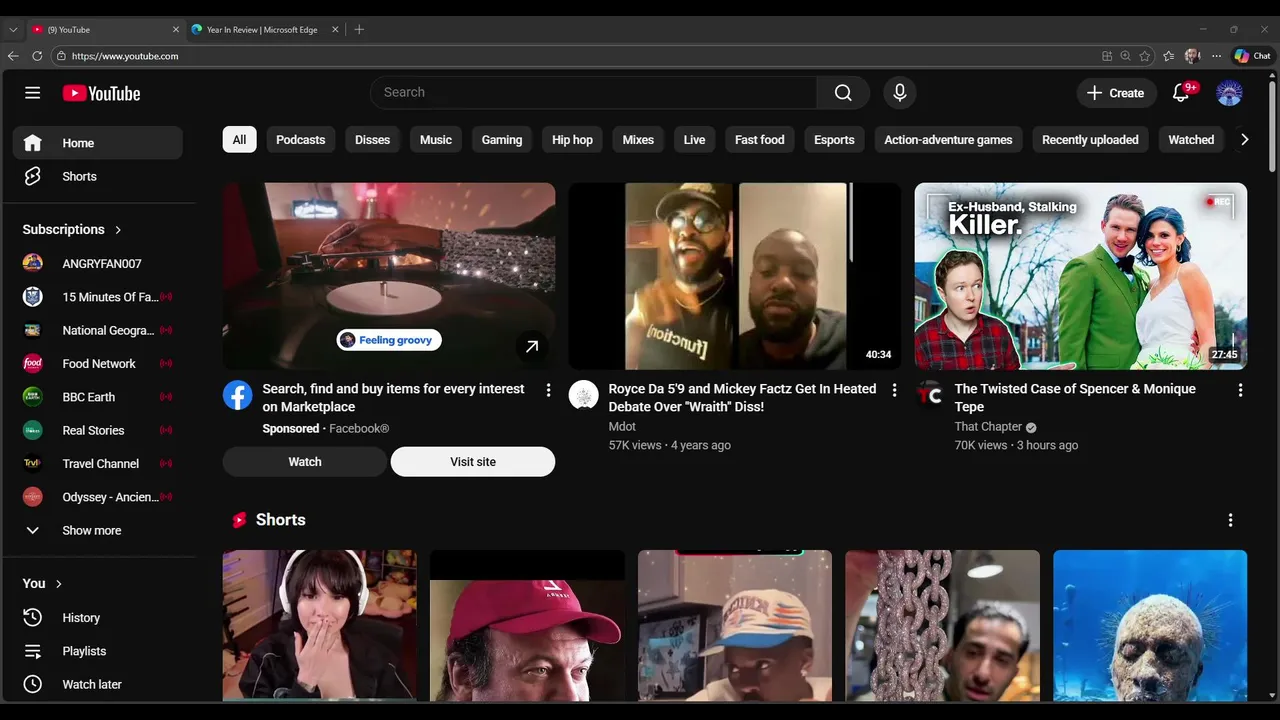Open more options for Spencer & Monique Tepe video
Image resolution: width=1280 pixels, height=720 pixels.
pos(1240,390)
